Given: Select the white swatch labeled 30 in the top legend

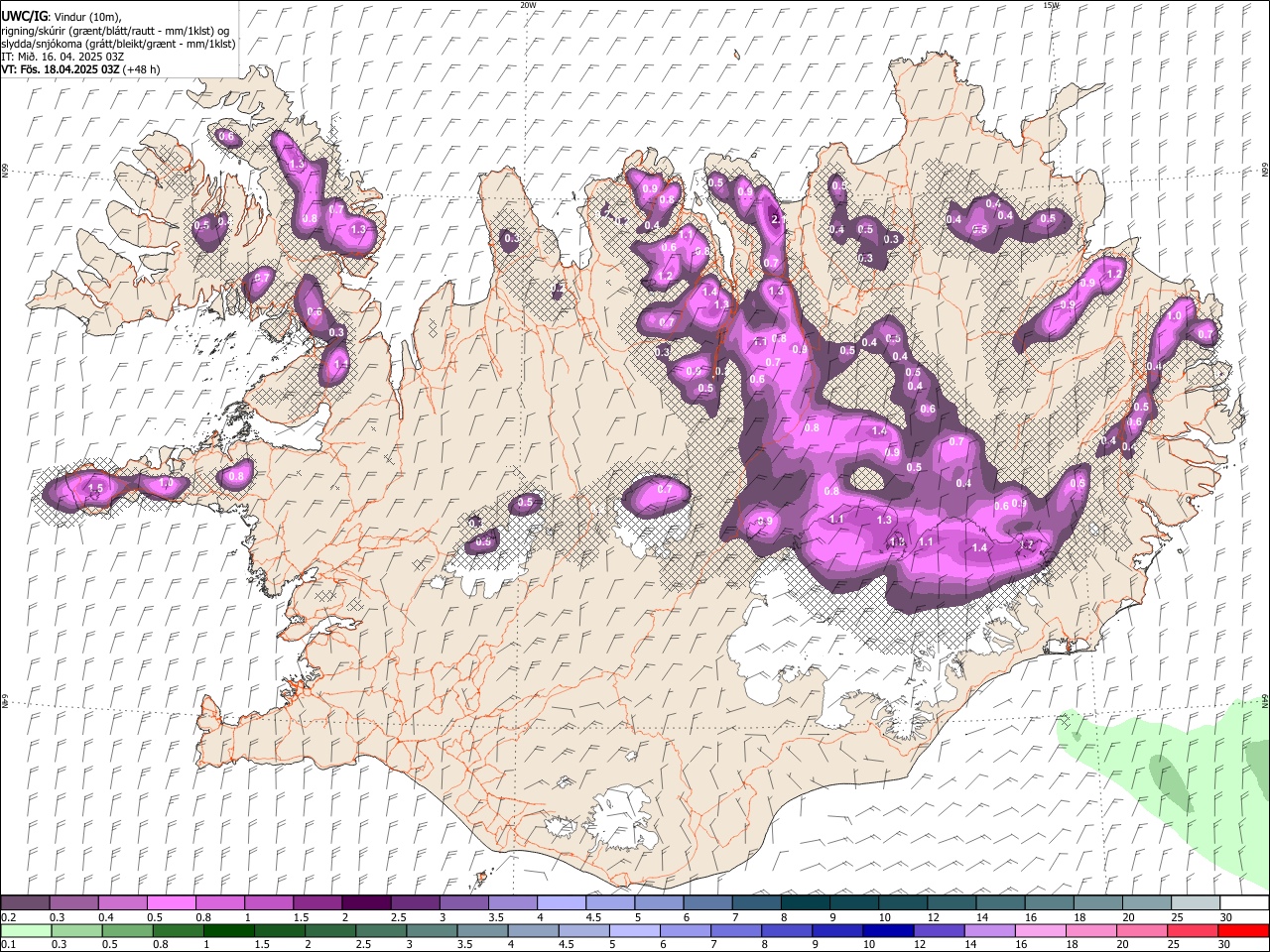Looking at the screenshot, I should [x=1243, y=903].
